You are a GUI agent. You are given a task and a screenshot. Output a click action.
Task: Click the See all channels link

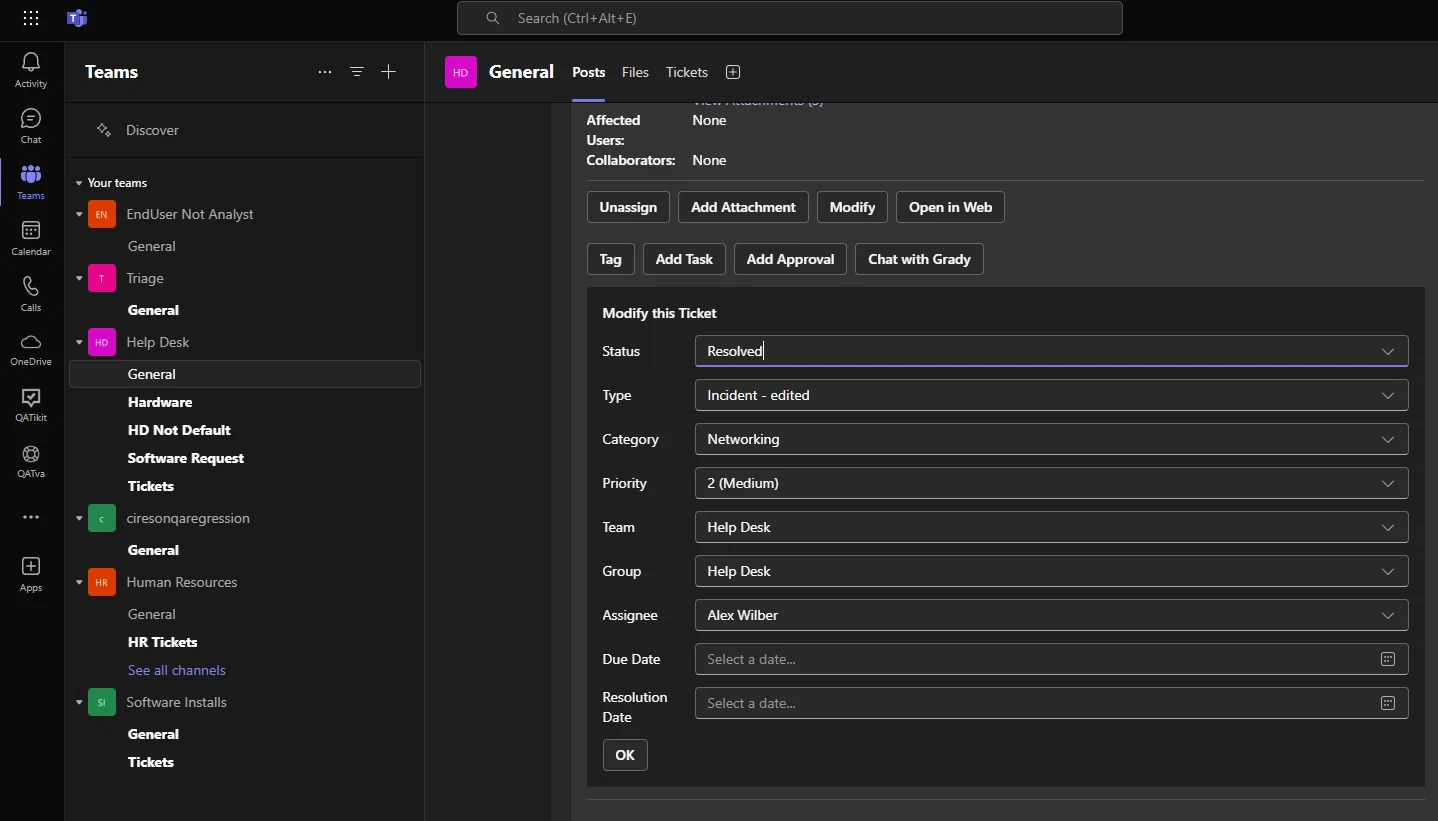(x=177, y=670)
